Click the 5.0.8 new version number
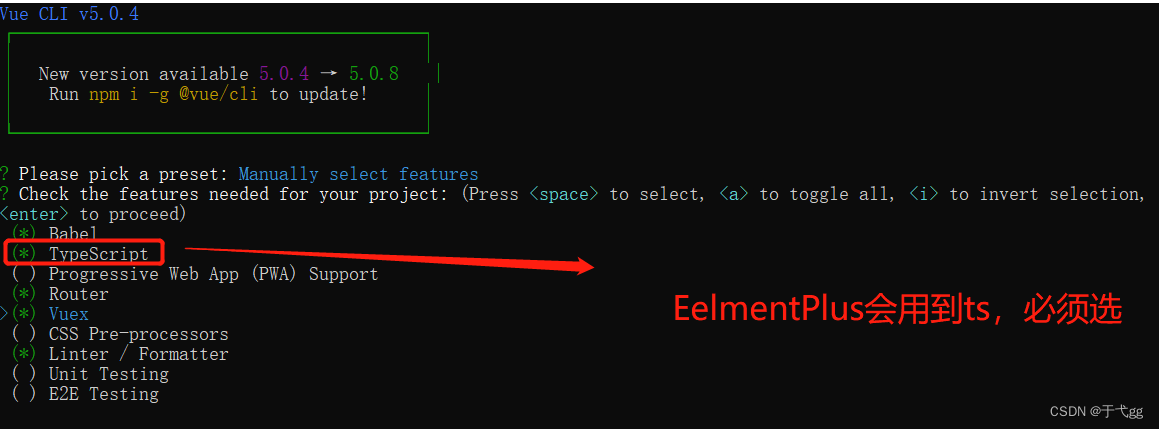 click(374, 74)
